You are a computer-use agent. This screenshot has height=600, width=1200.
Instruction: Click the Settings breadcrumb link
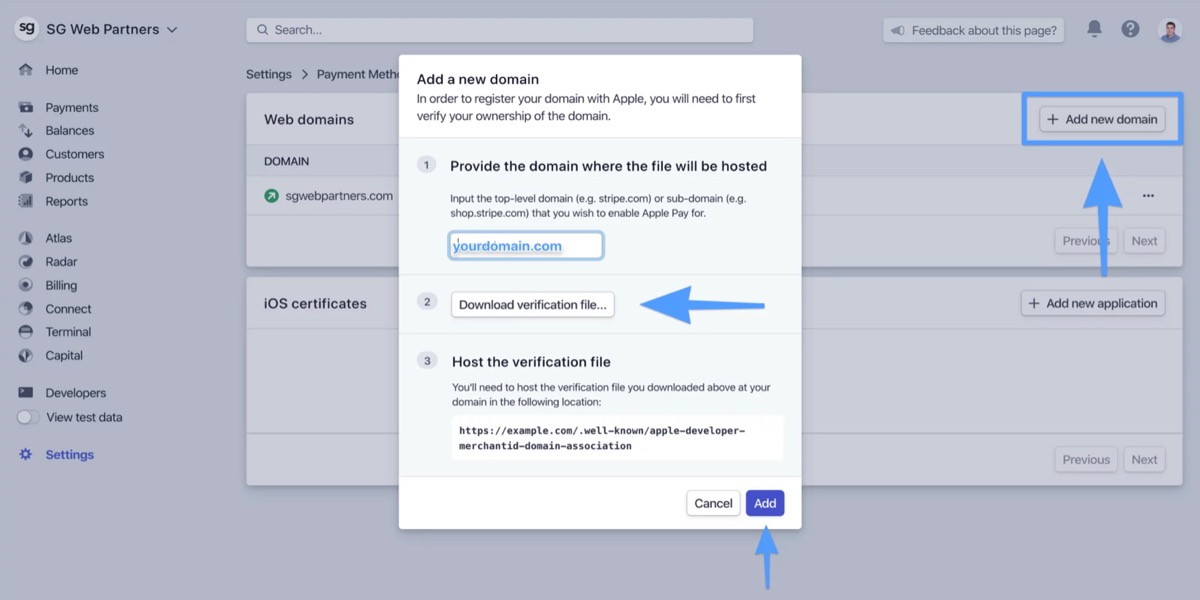point(268,74)
